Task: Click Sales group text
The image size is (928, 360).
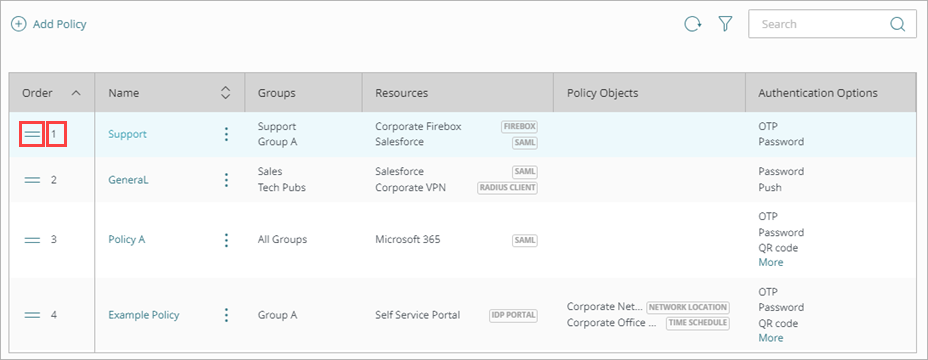Action: click(270, 172)
